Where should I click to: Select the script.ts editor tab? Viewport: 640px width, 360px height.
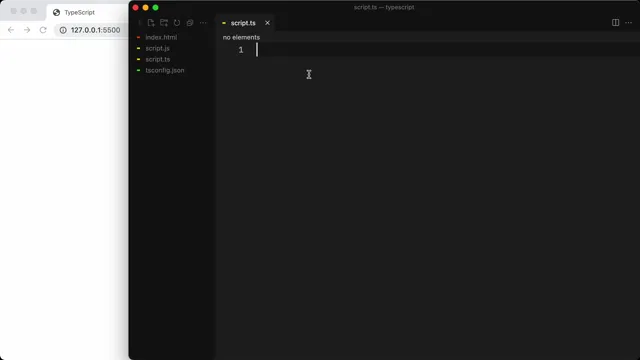[245, 23]
